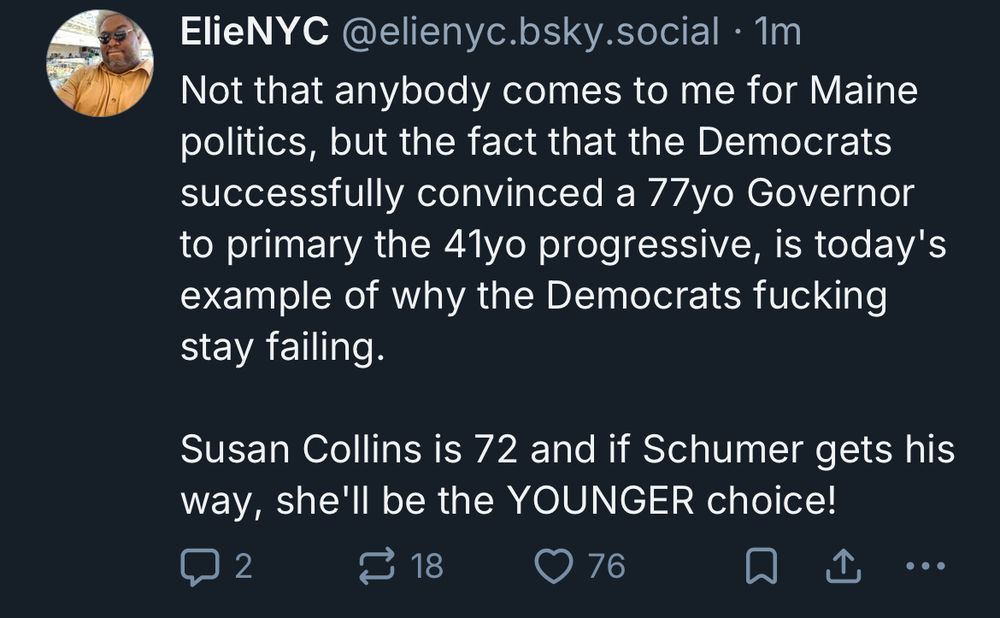Repost this post using the arrows icon
Image resolution: width=1000 pixels, height=618 pixels.
[x=377, y=567]
